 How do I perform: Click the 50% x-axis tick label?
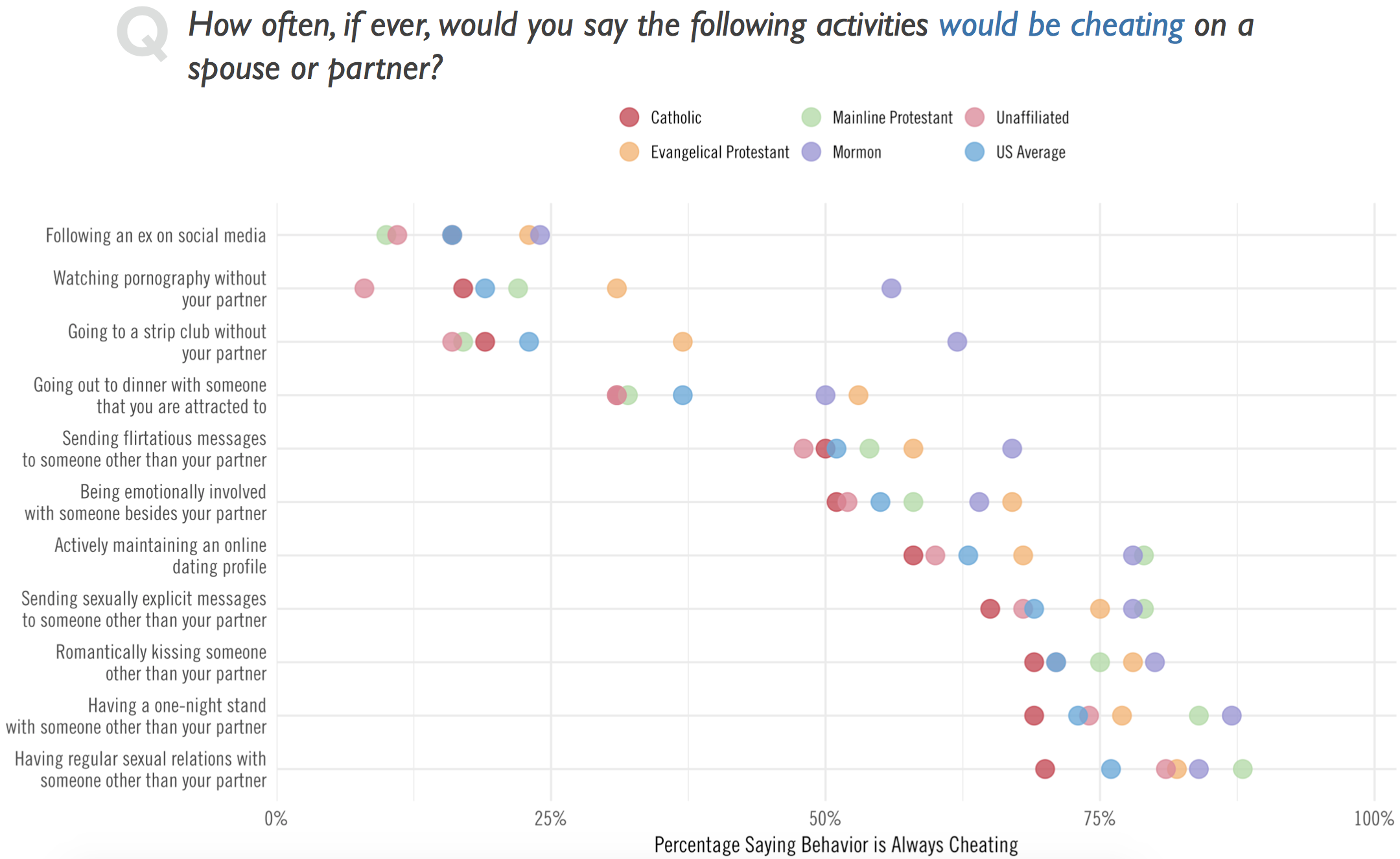pos(825,819)
